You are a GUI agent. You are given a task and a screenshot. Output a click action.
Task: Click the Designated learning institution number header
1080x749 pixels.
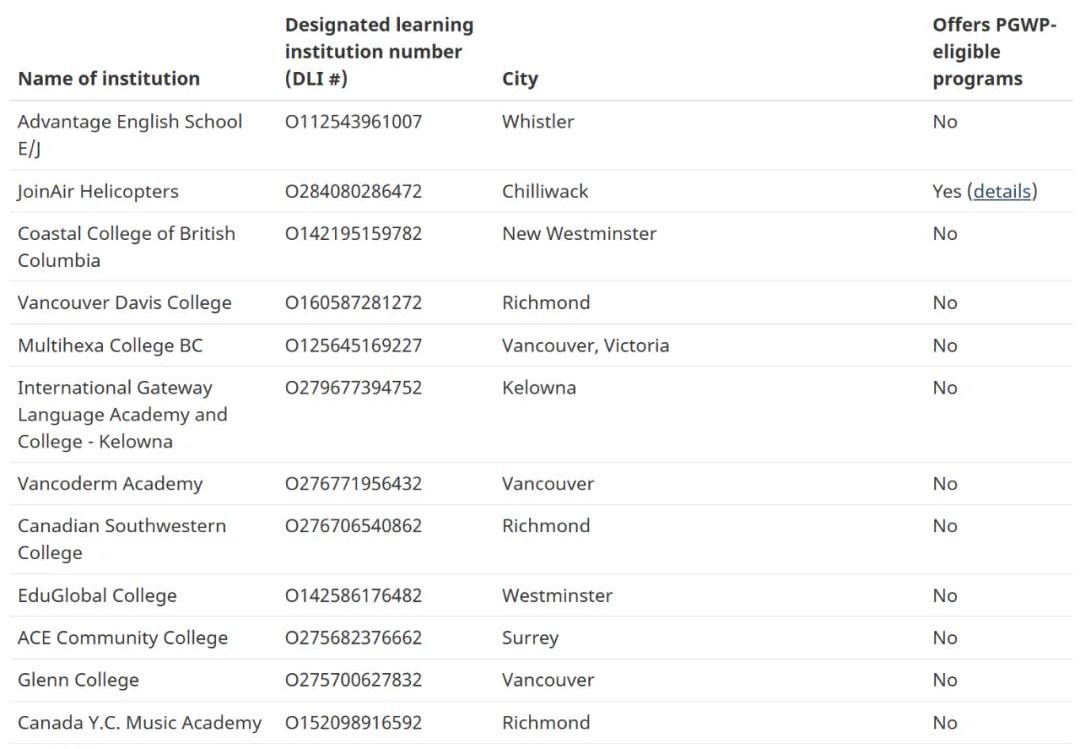[x=380, y=52]
